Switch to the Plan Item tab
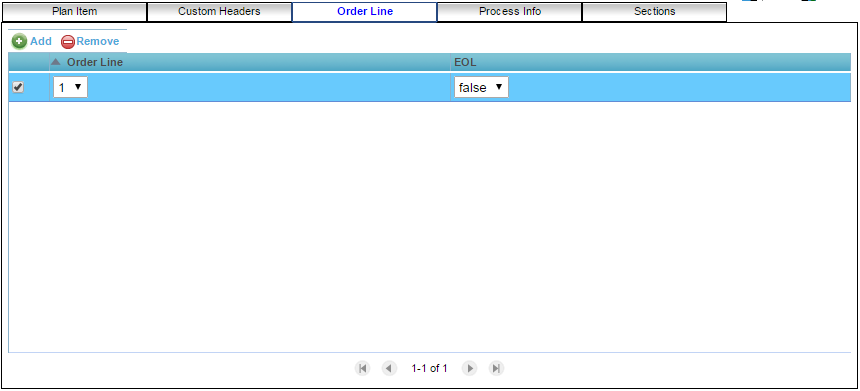Viewport: 860px width, 391px height. [x=75, y=12]
